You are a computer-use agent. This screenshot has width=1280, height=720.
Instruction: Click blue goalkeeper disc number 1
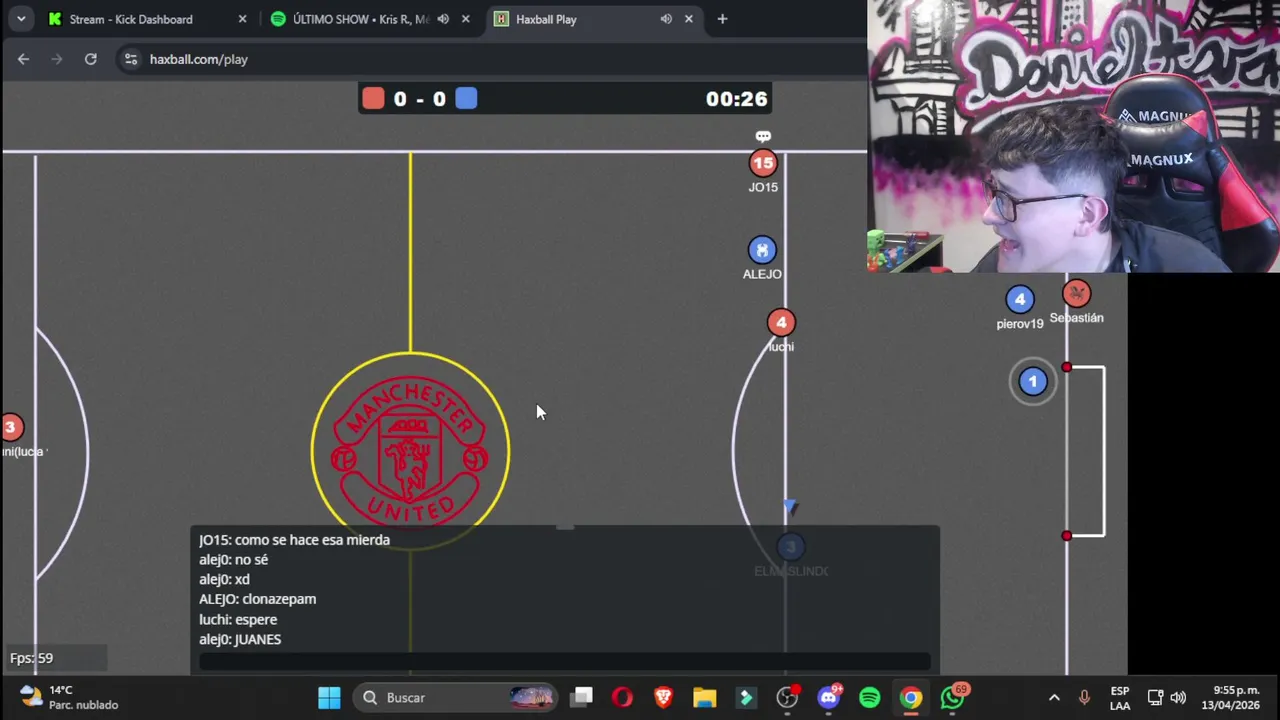pyautogui.click(x=1033, y=381)
